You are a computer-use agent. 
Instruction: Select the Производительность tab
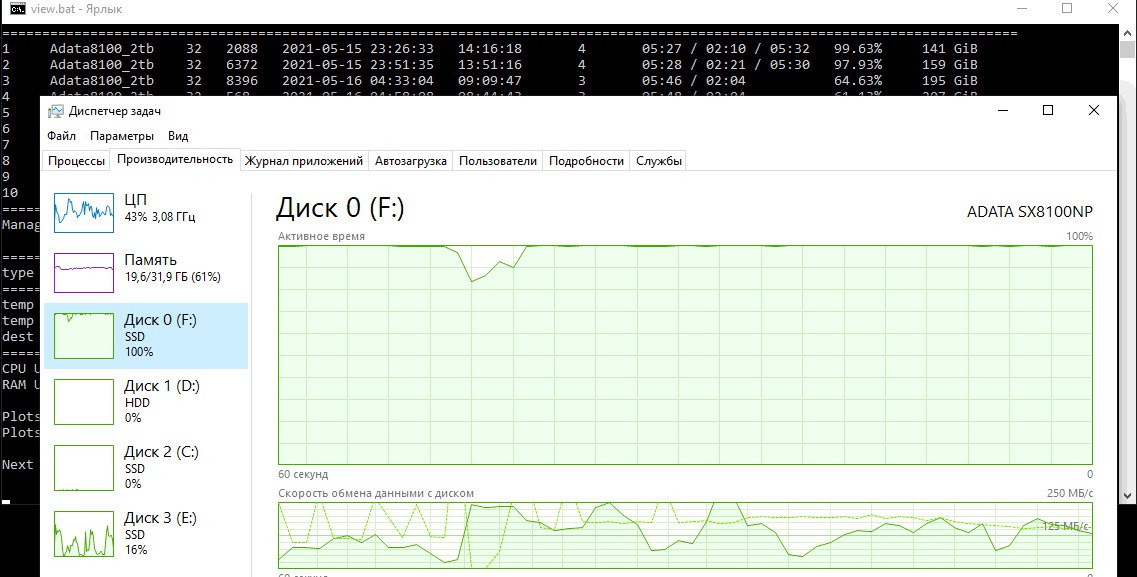point(175,159)
